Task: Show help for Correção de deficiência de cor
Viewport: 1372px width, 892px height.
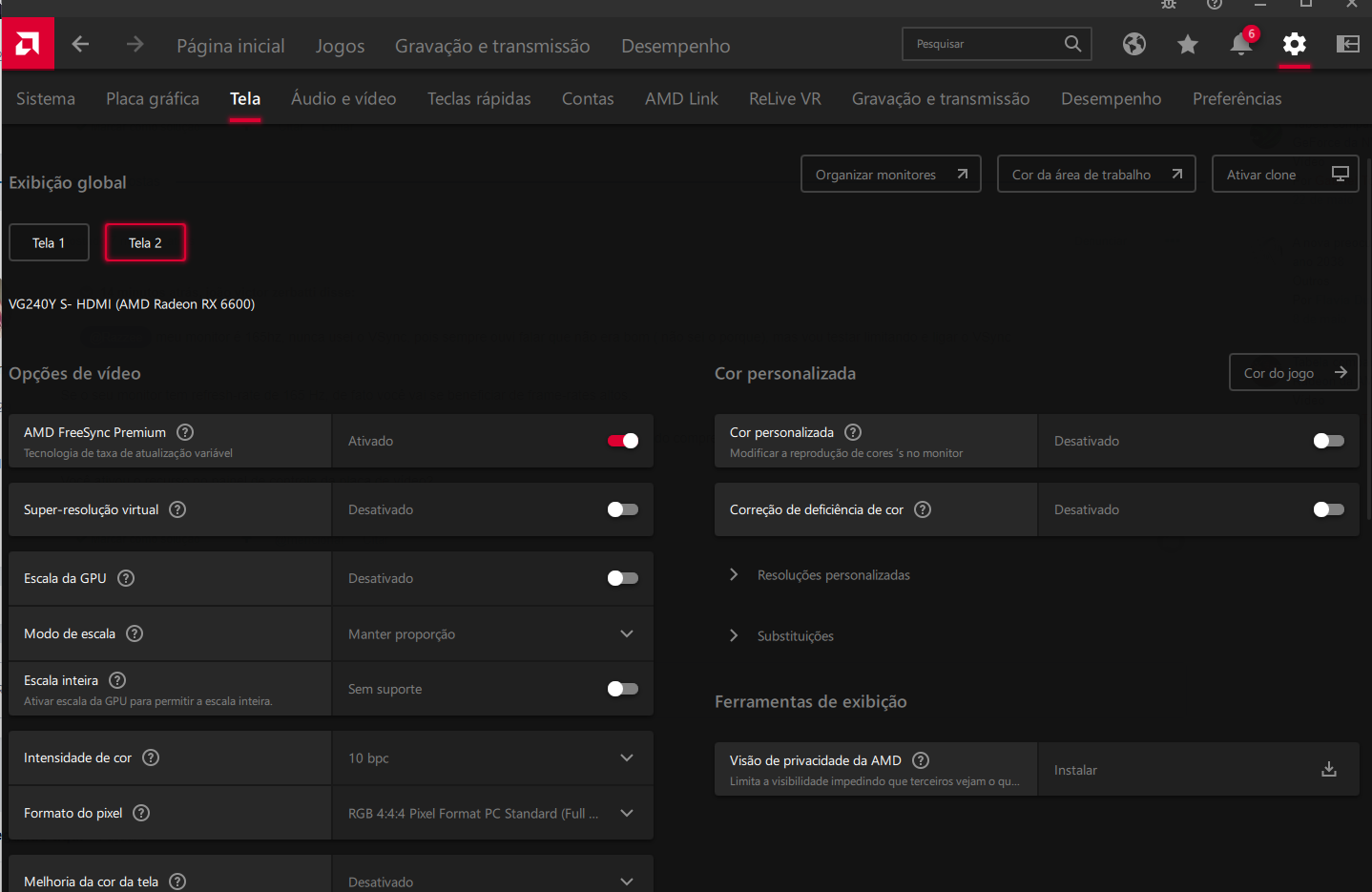Action: (923, 509)
